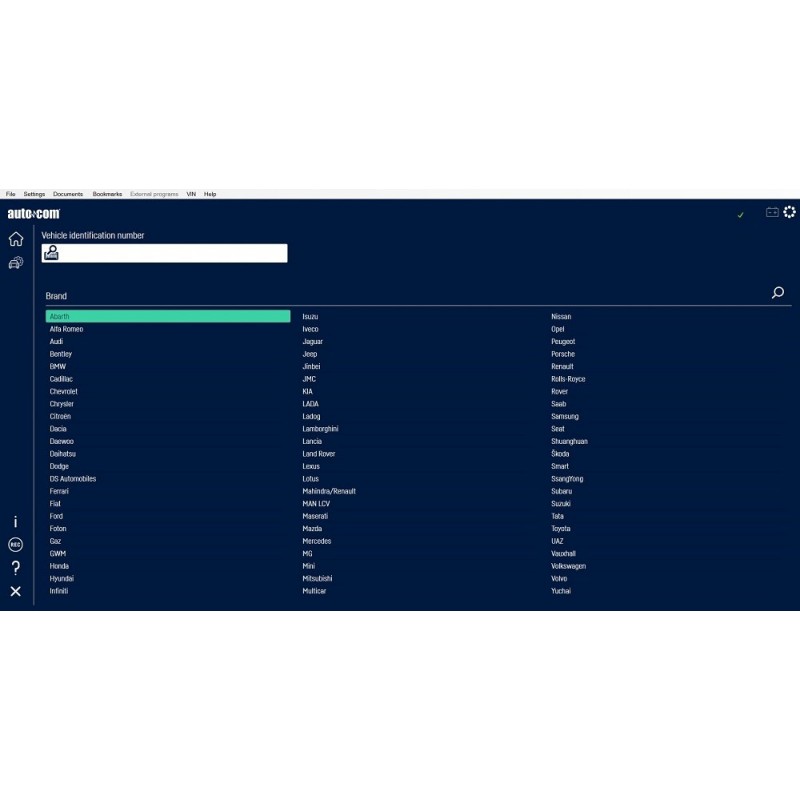The image size is (800, 800).
Task: Open the information 'i' sidebar icon
Action: pos(15,522)
